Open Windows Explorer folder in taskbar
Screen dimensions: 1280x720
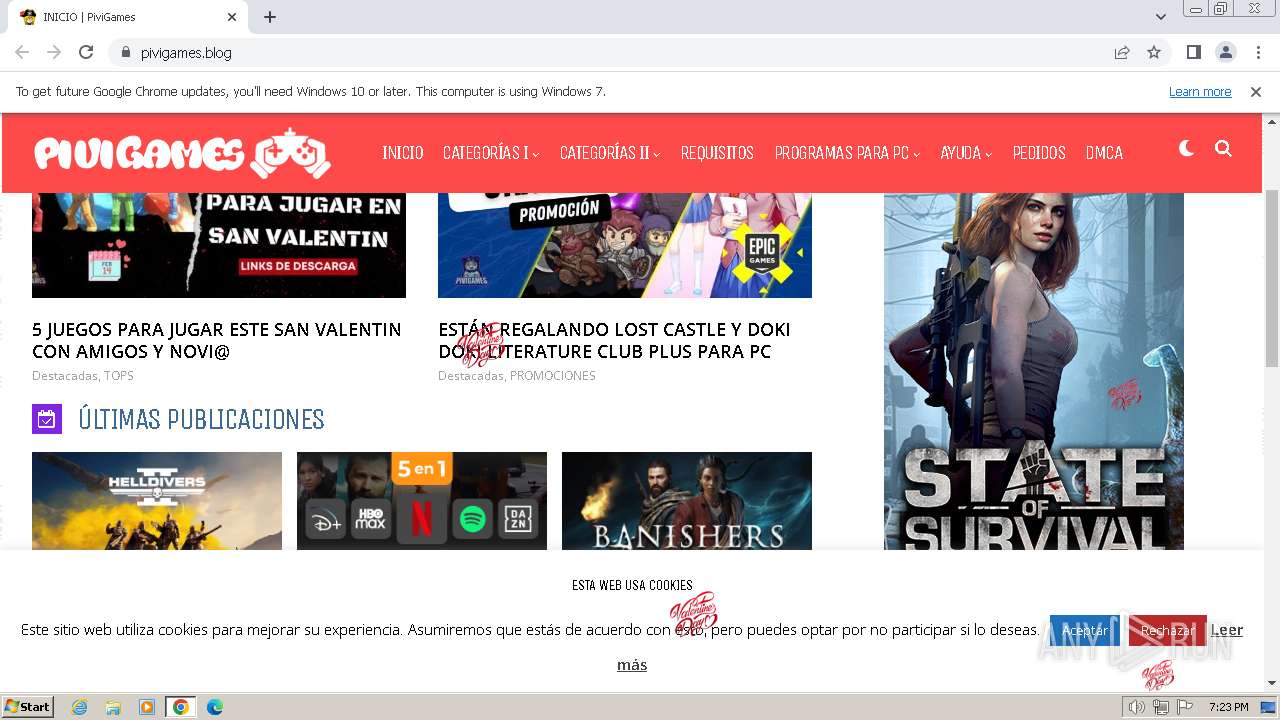113,707
